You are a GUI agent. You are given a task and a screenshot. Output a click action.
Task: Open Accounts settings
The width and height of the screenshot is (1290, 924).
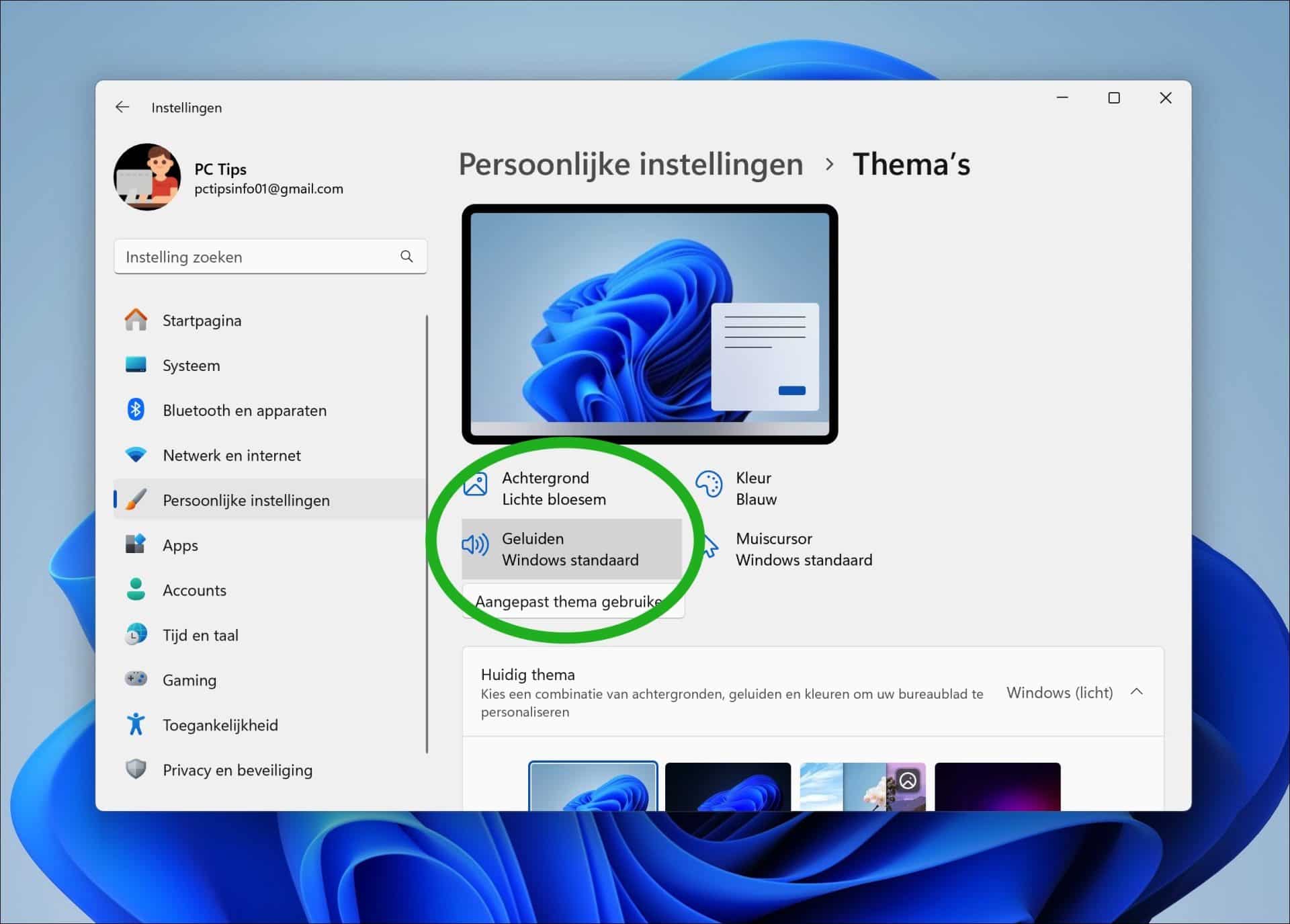(x=270, y=590)
